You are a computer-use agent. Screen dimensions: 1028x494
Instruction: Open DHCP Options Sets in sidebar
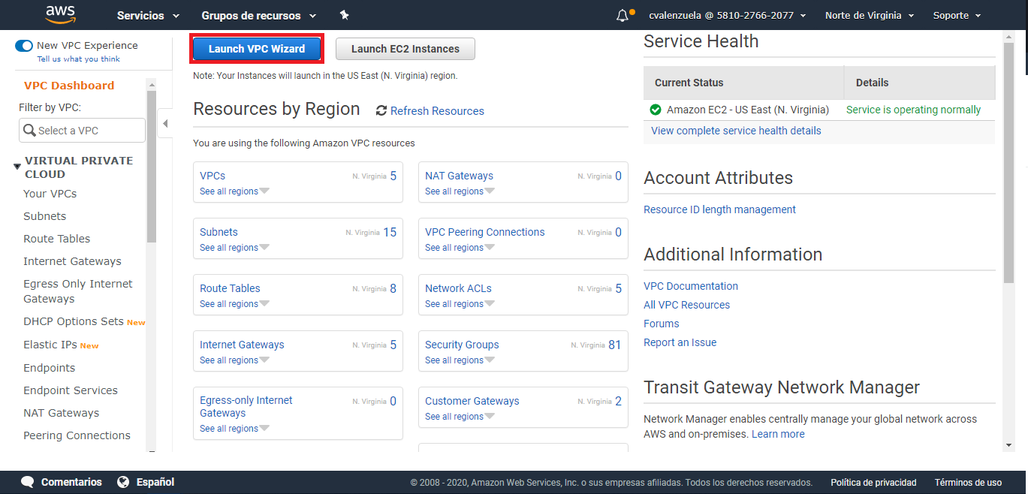[x=73, y=321]
